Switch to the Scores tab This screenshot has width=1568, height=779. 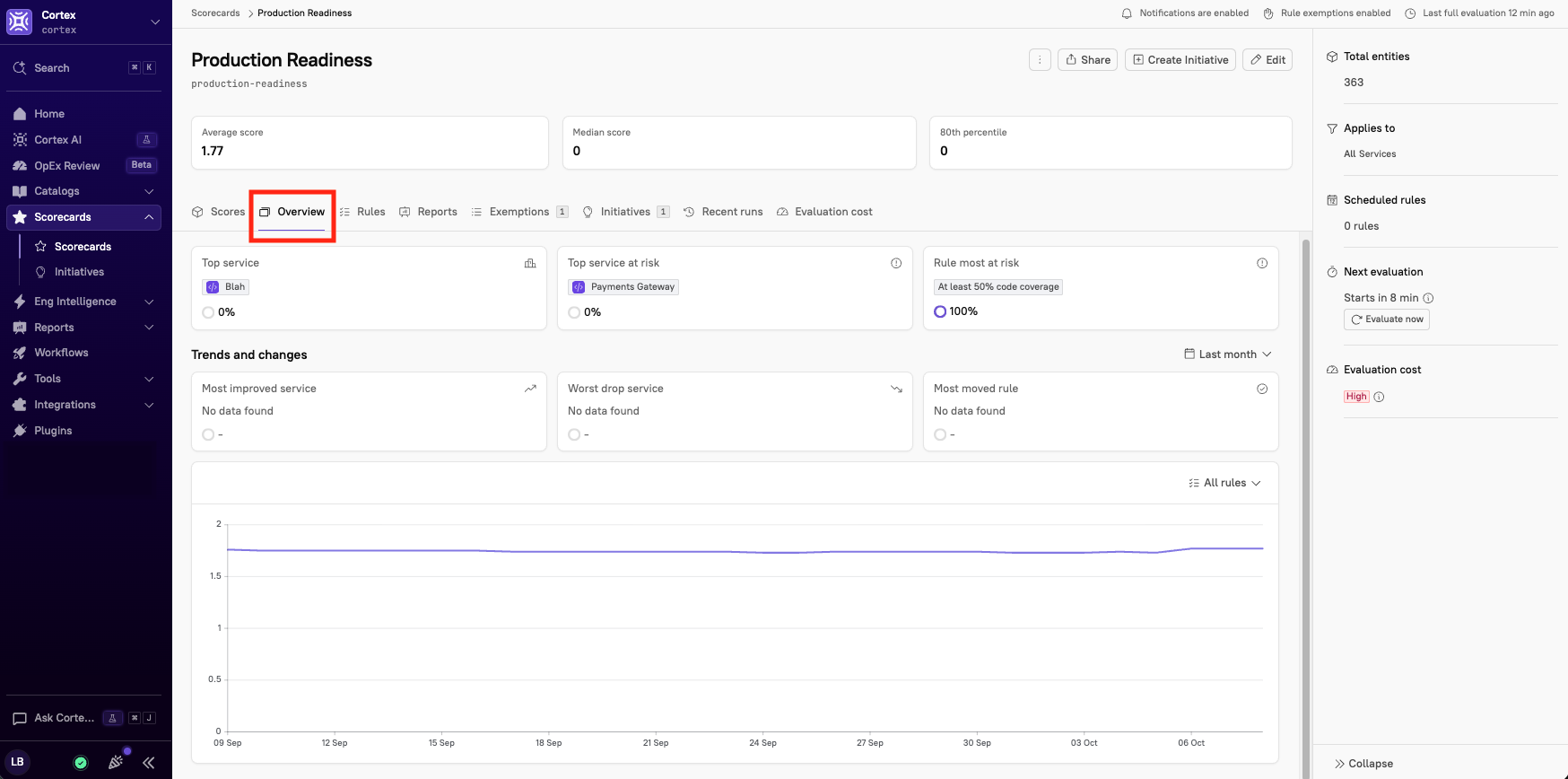[x=218, y=212]
